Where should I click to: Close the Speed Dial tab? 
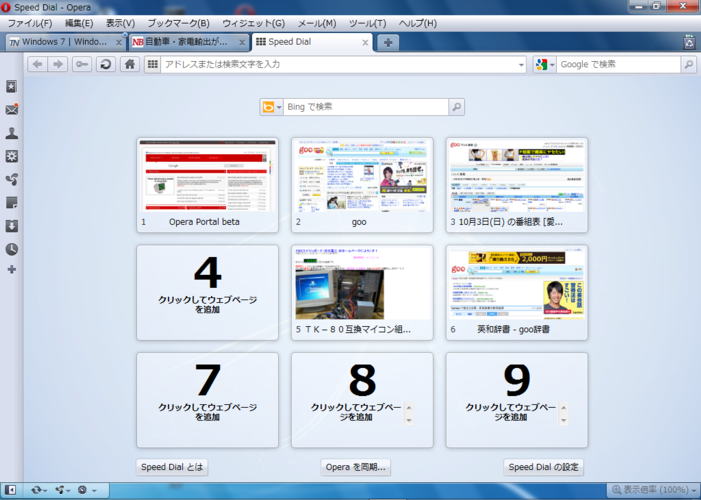[x=365, y=42]
